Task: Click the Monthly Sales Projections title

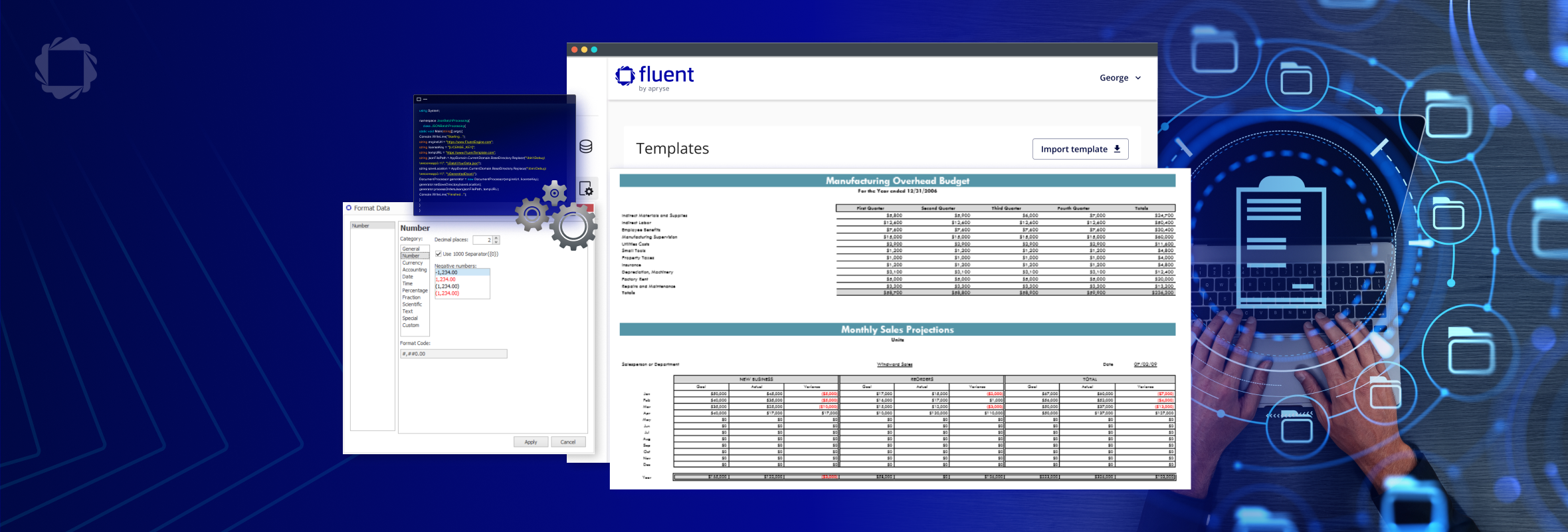Action: click(898, 330)
